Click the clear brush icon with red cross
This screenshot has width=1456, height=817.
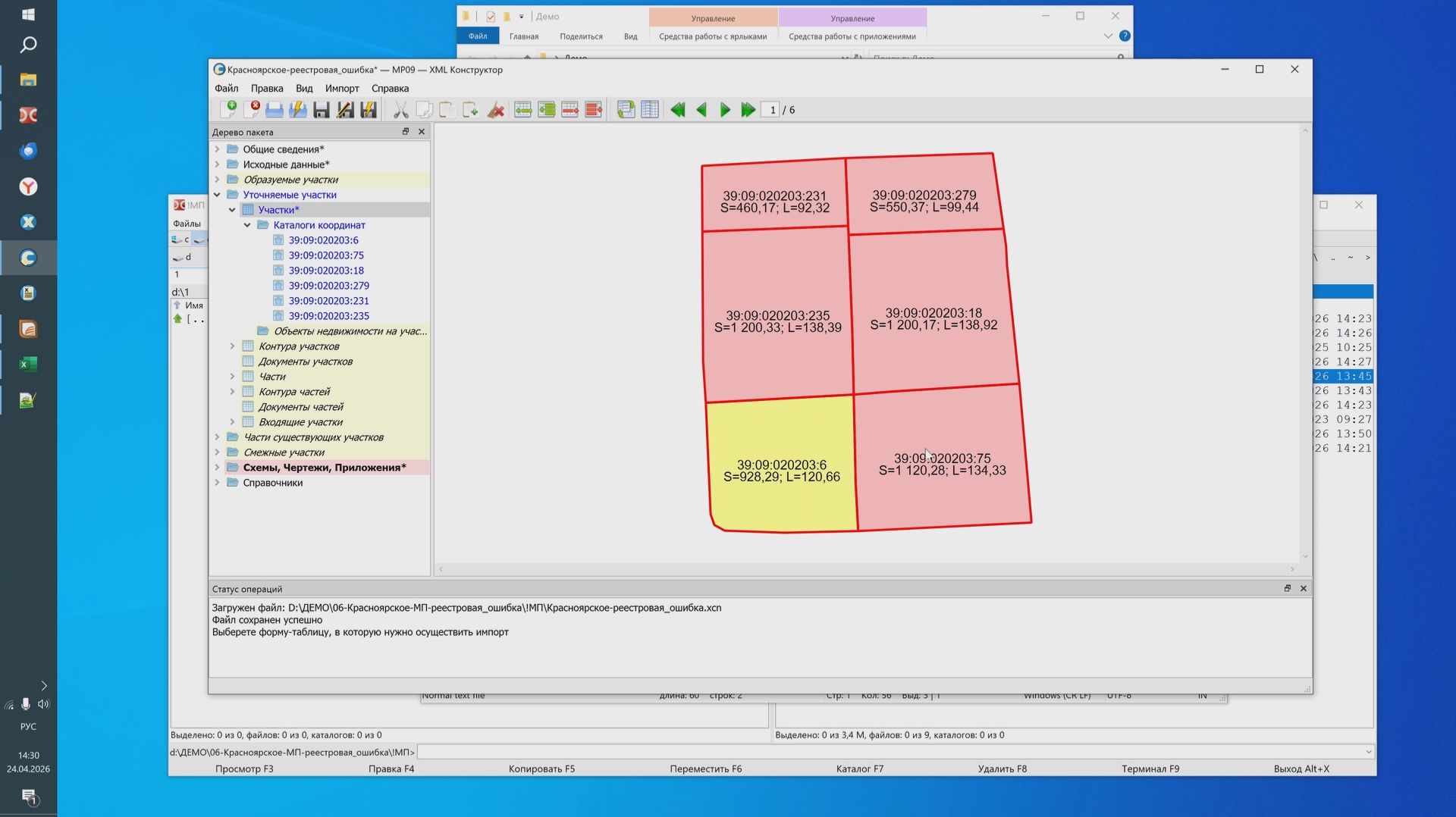click(496, 110)
